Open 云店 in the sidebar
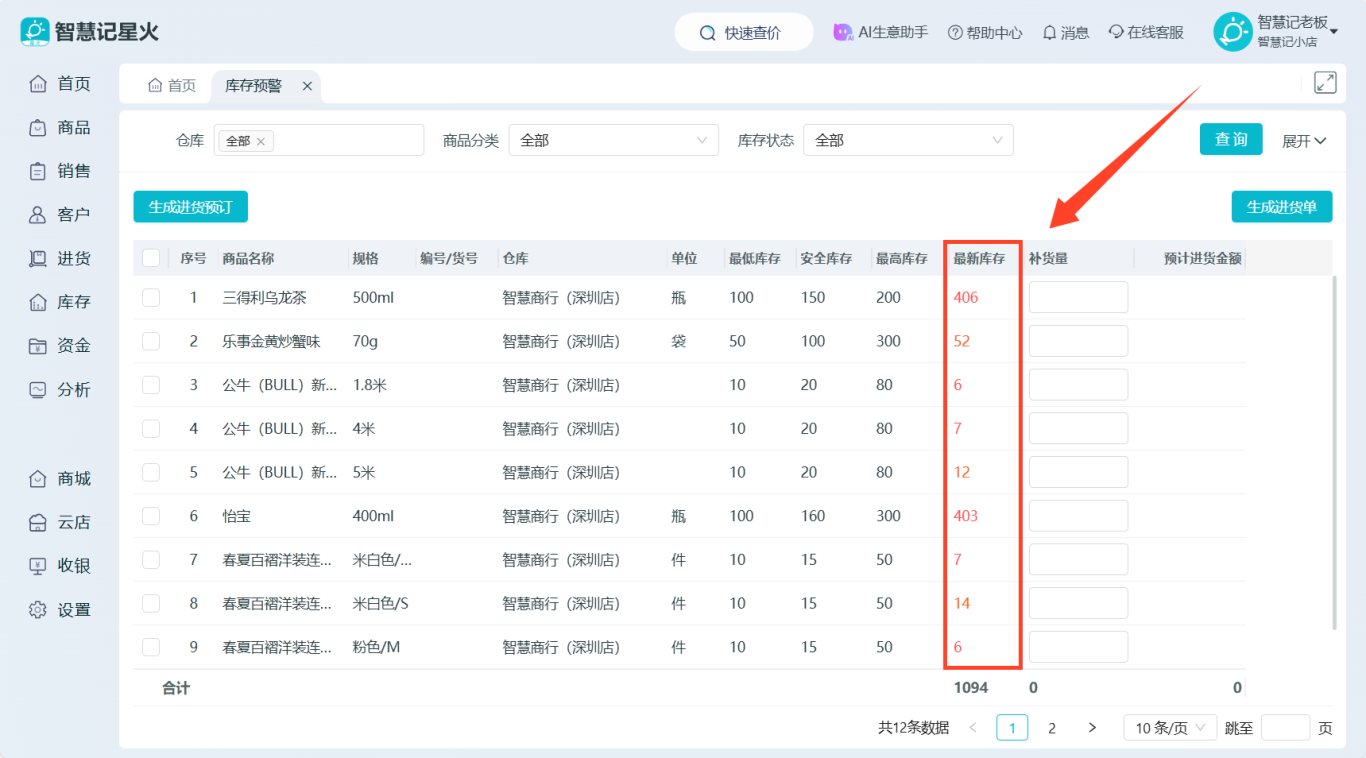This screenshot has width=1366, height=758. 60,522
